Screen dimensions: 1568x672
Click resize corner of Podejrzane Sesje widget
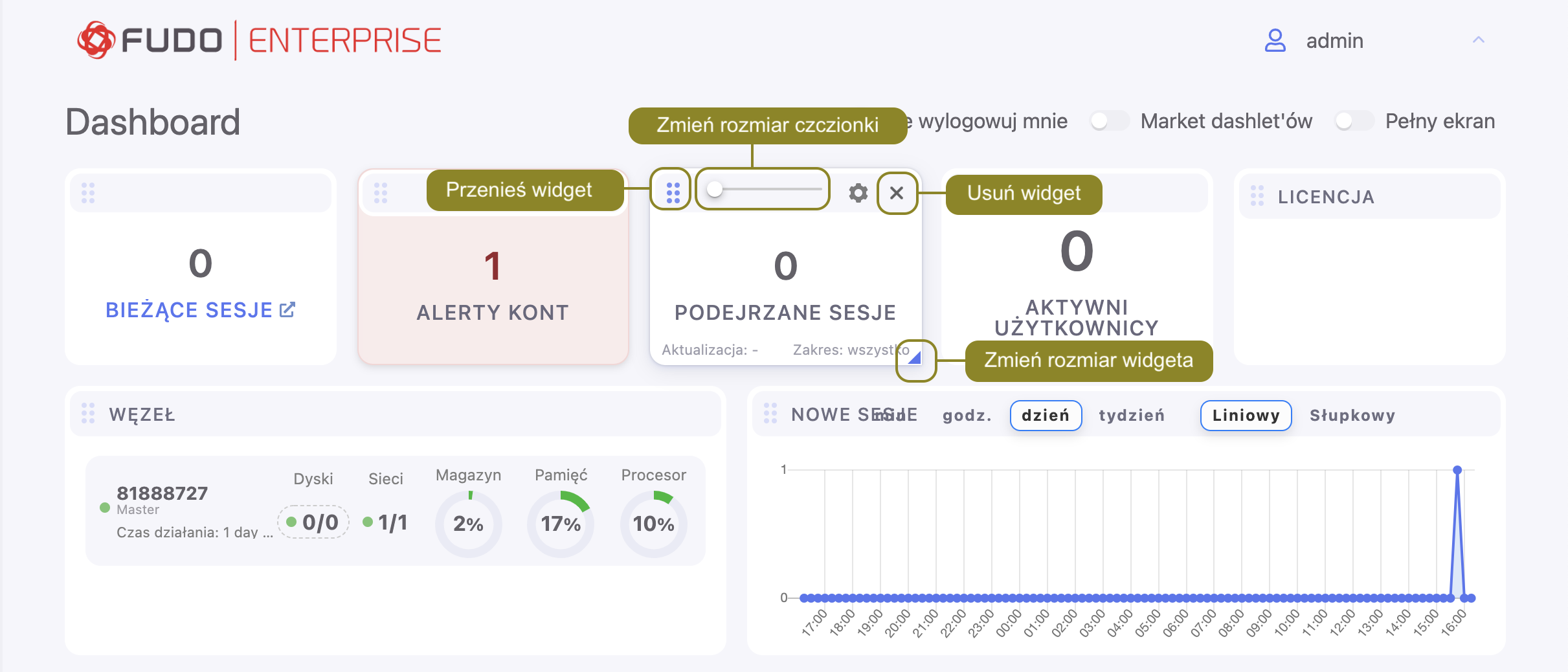[x=914, y=357]
